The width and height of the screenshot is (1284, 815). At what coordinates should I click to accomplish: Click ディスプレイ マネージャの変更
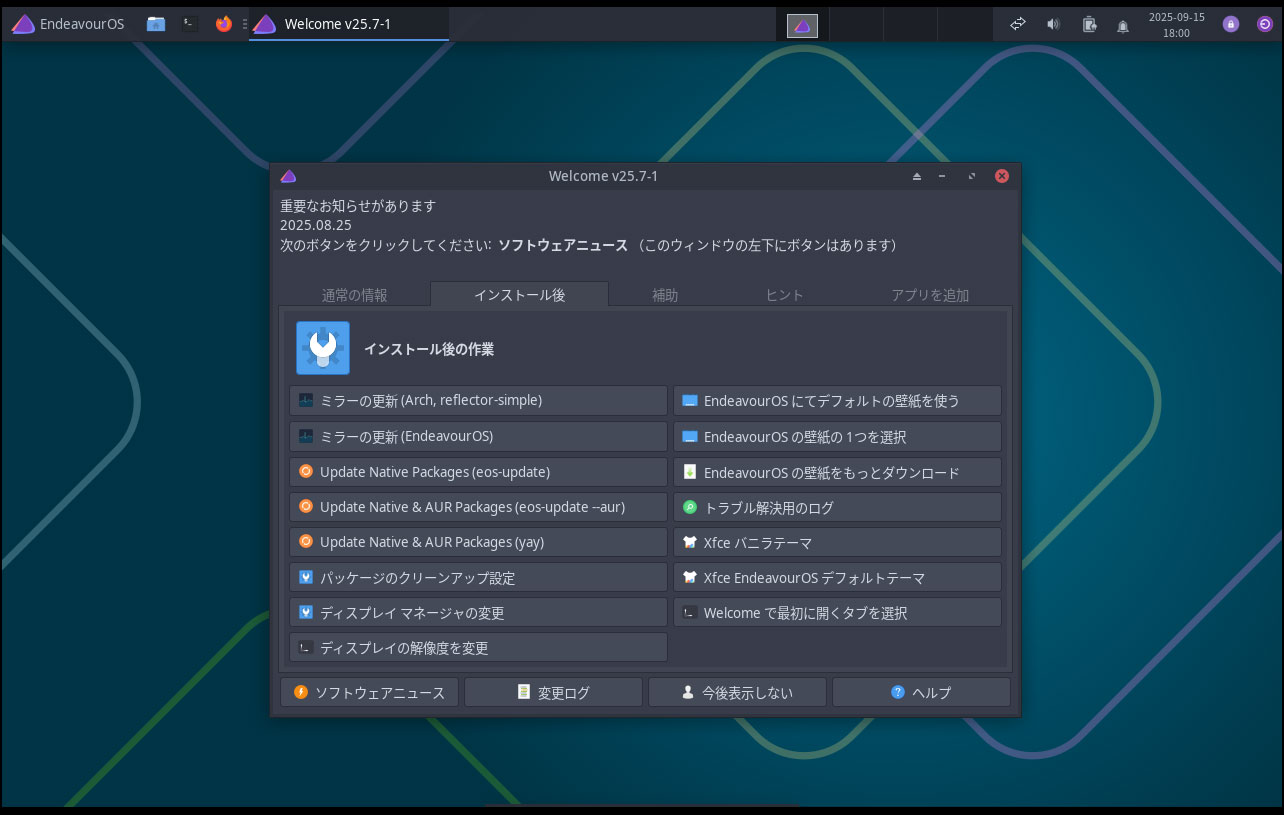tap(478, 612)
